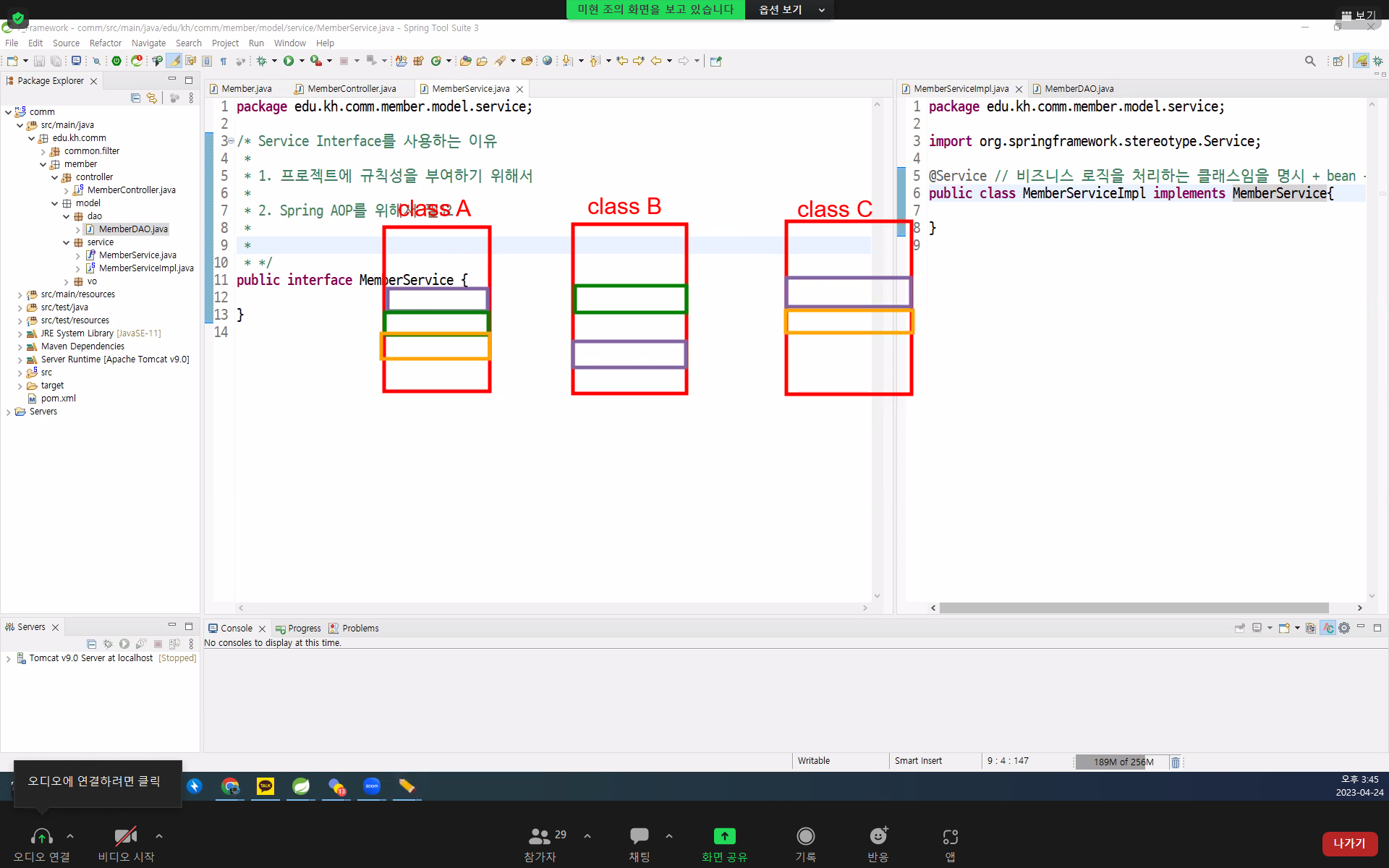Close the MemberService.java editor tab
The height and width of the screenshot is (868, 1389).
519,89
